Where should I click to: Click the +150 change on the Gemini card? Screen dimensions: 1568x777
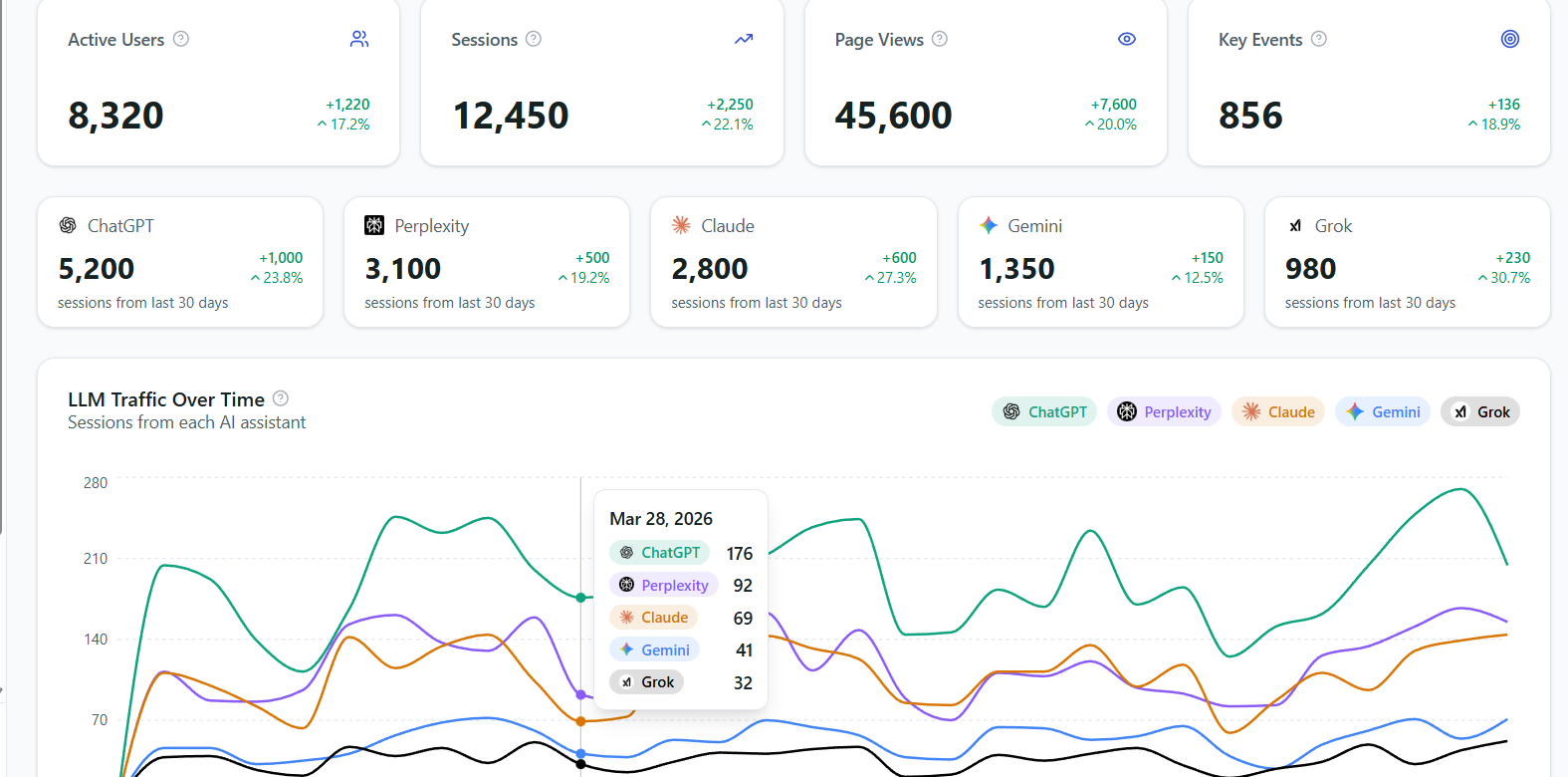1207,258
